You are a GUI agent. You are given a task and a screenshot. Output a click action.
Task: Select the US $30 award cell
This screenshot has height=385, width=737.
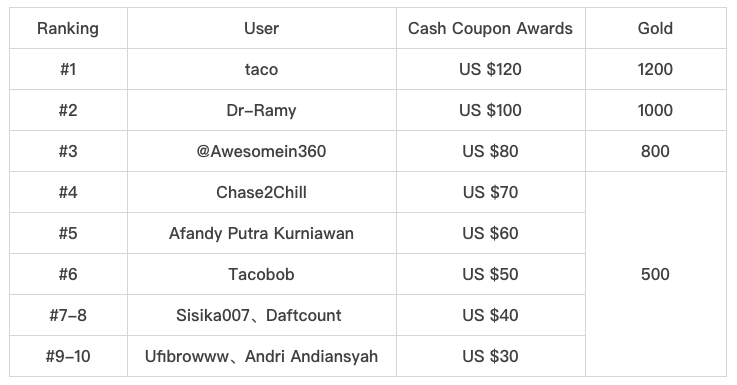(x=490, y=356)
